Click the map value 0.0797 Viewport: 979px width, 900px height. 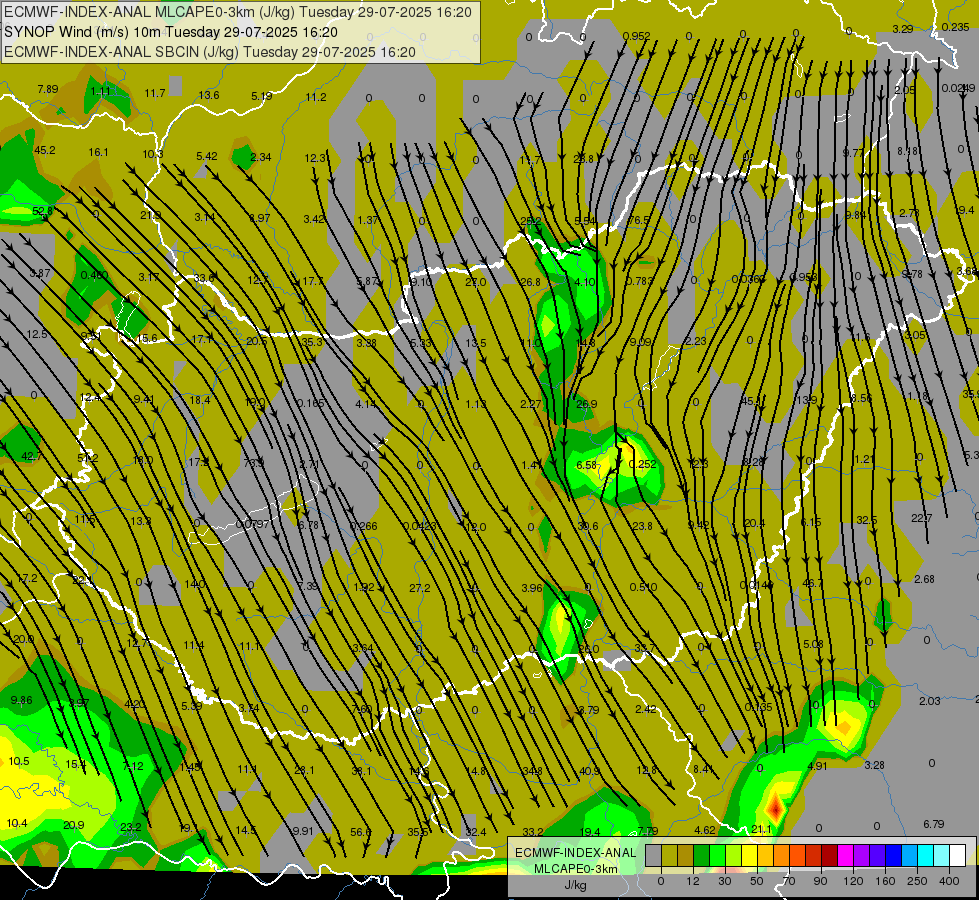point(253,524)
